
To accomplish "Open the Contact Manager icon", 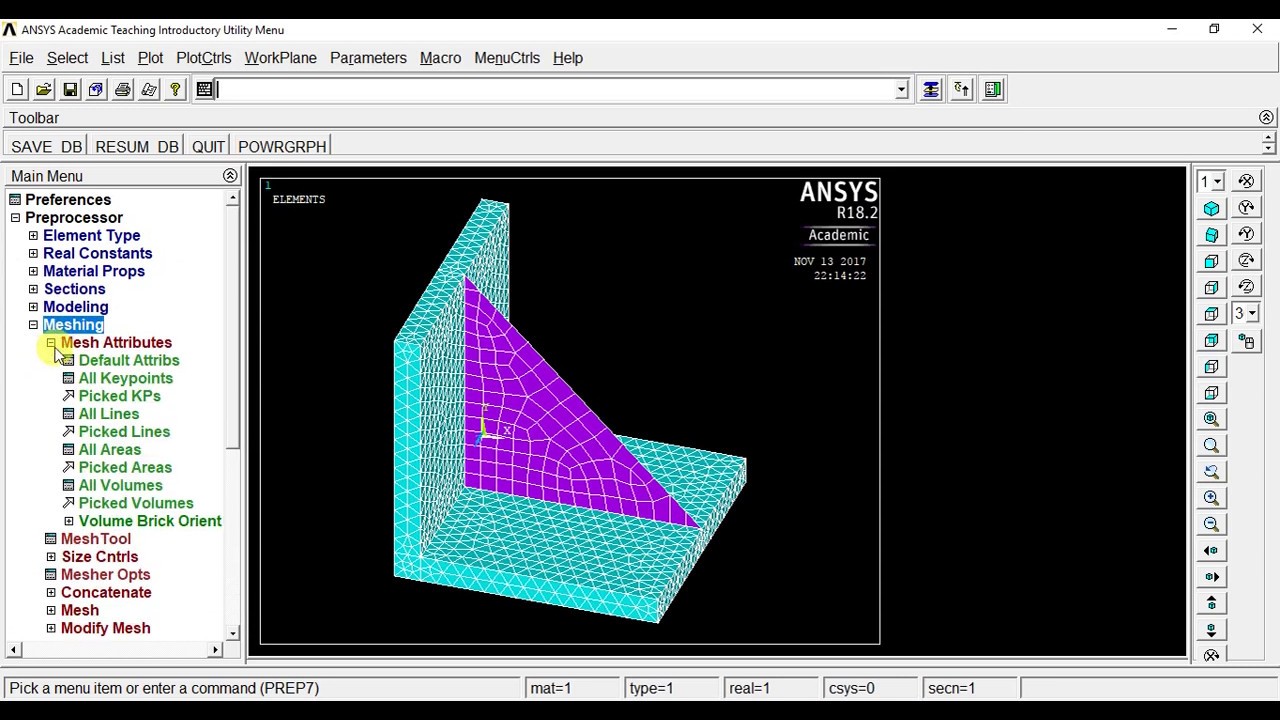I will point(993,90).
